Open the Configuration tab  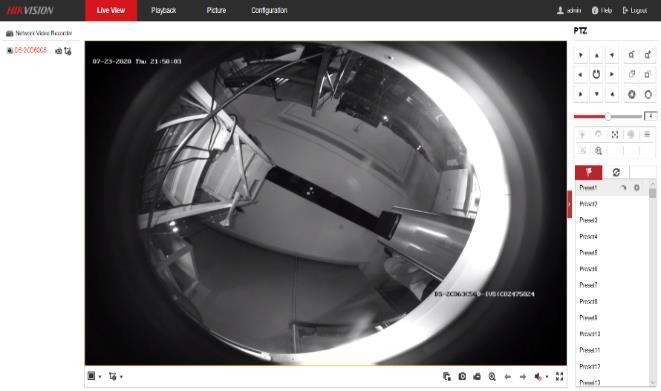click(x=269, y=10)
